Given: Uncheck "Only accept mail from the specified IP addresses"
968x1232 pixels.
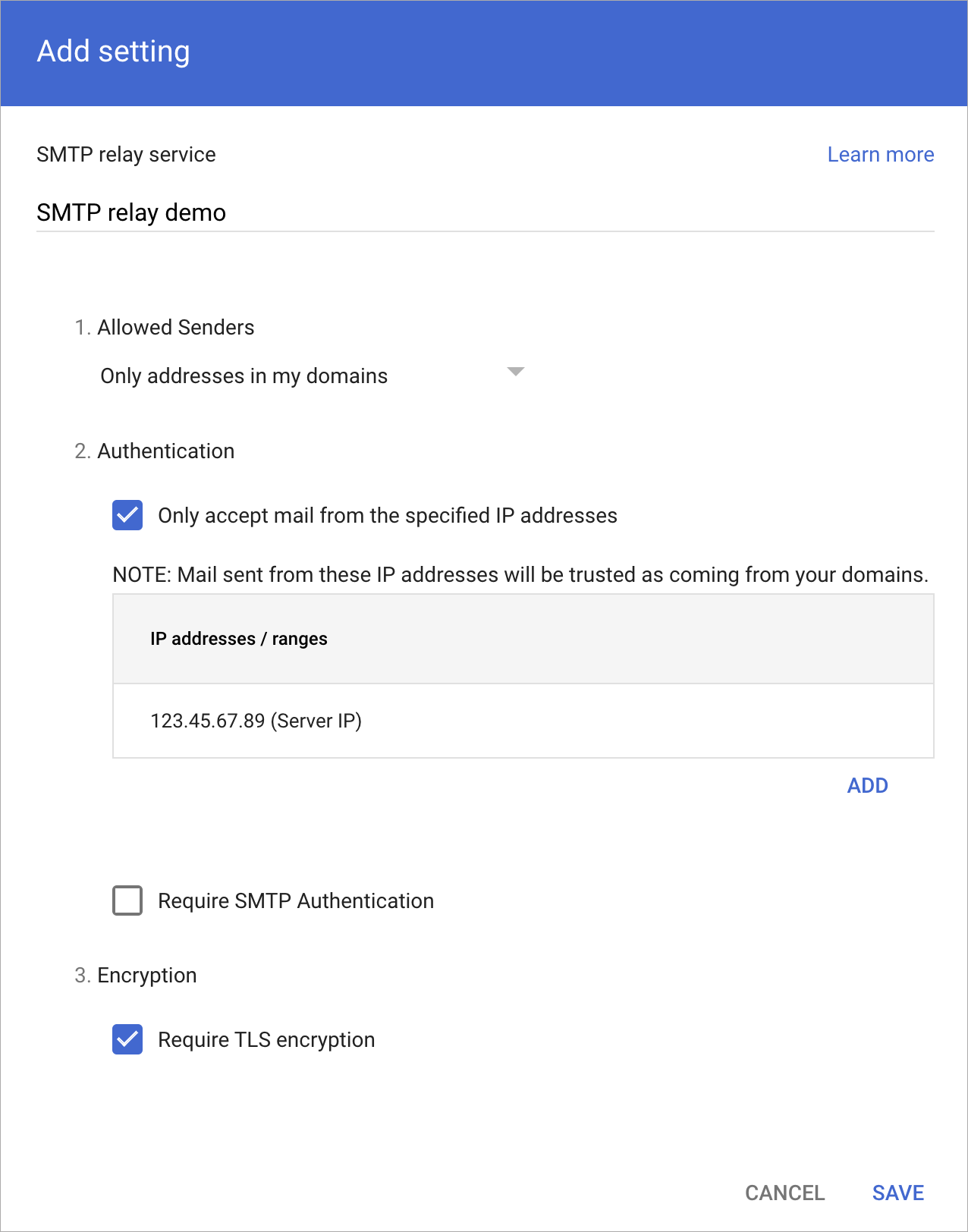Looking at the screenshot, I should (127, 516).
